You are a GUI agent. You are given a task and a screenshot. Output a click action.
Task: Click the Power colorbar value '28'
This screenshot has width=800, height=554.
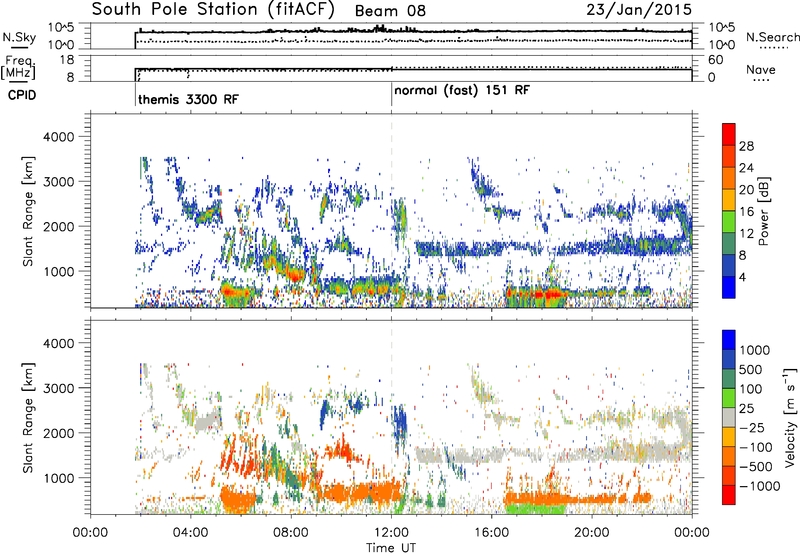pos(746,146)
